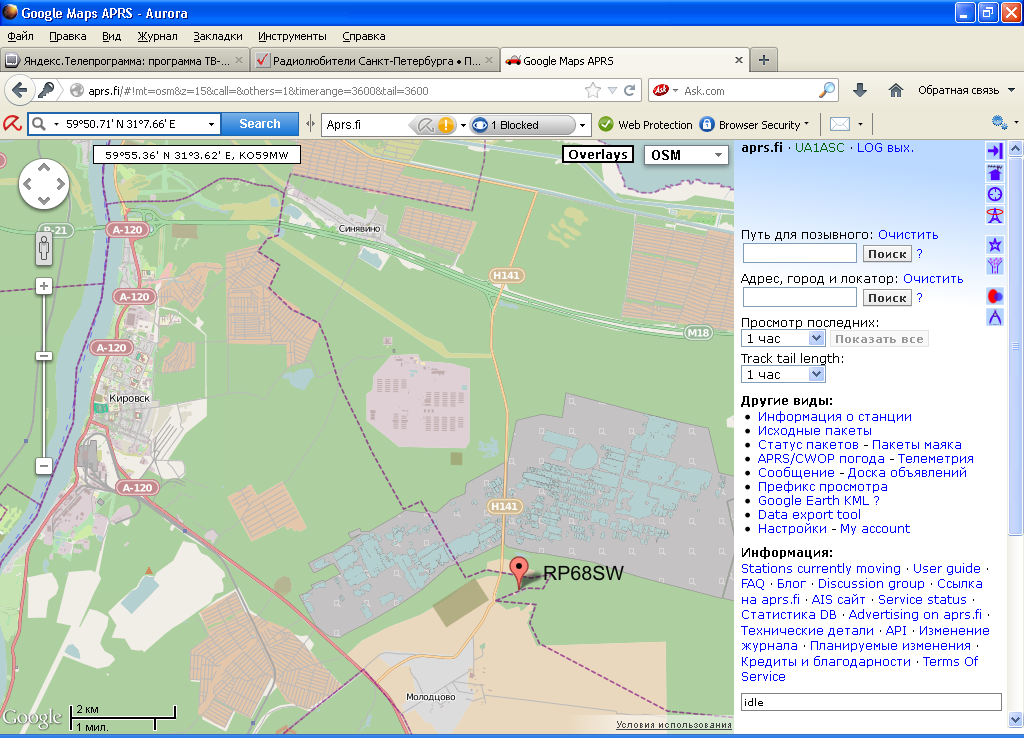Click the Поиск button for callsign path

(x=887, y=254)
